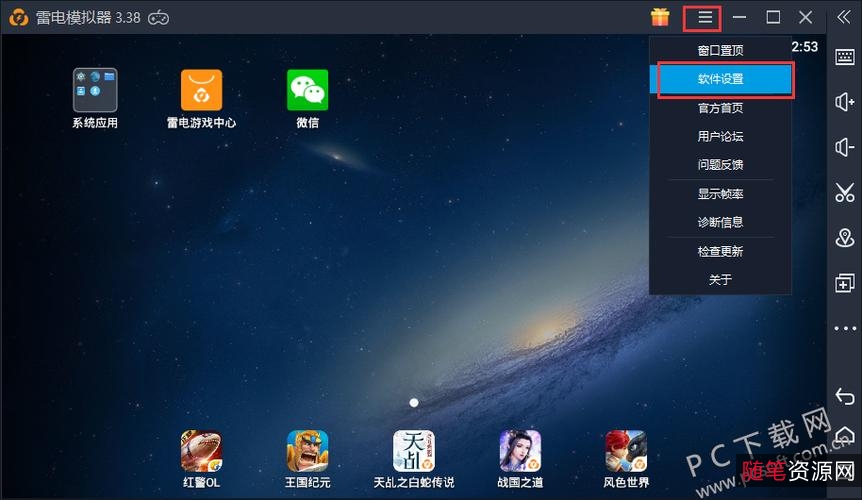
Task: Toggle 窗口置顶 in the menu
Action: (720, 50)
